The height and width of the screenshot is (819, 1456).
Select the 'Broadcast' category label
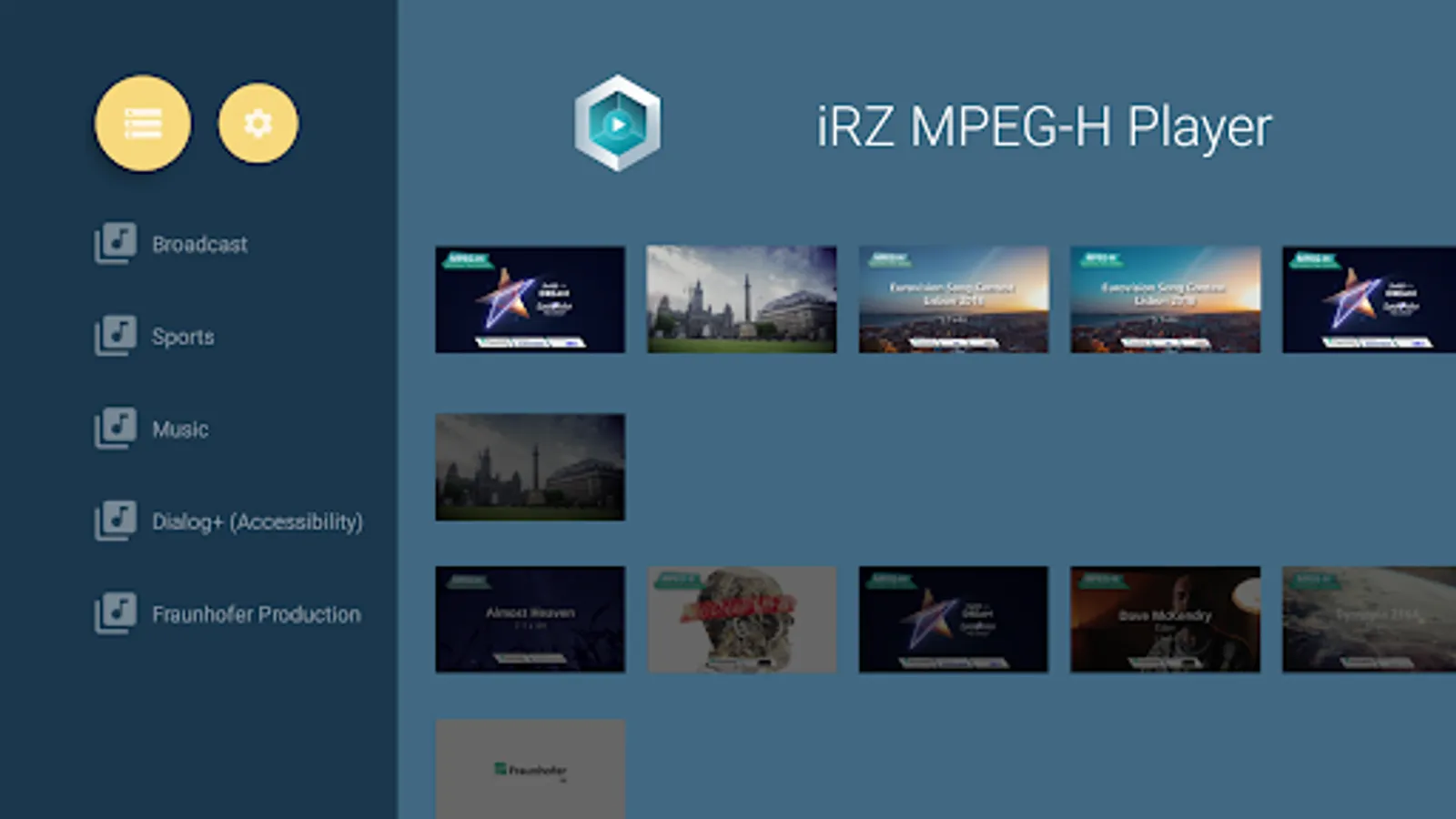[199, 244]
